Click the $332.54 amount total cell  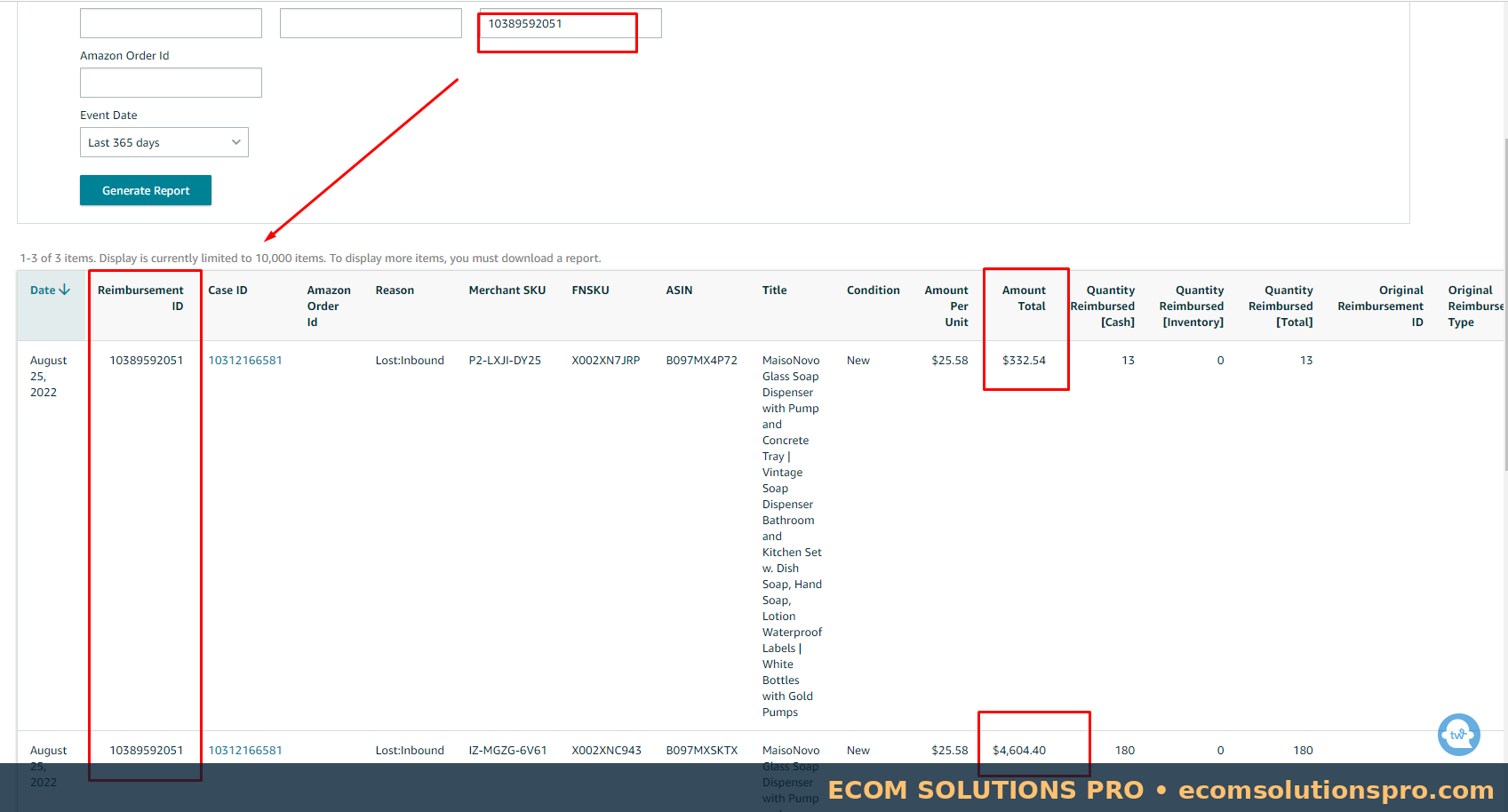pyautogui.click(x=1024, y=360)
